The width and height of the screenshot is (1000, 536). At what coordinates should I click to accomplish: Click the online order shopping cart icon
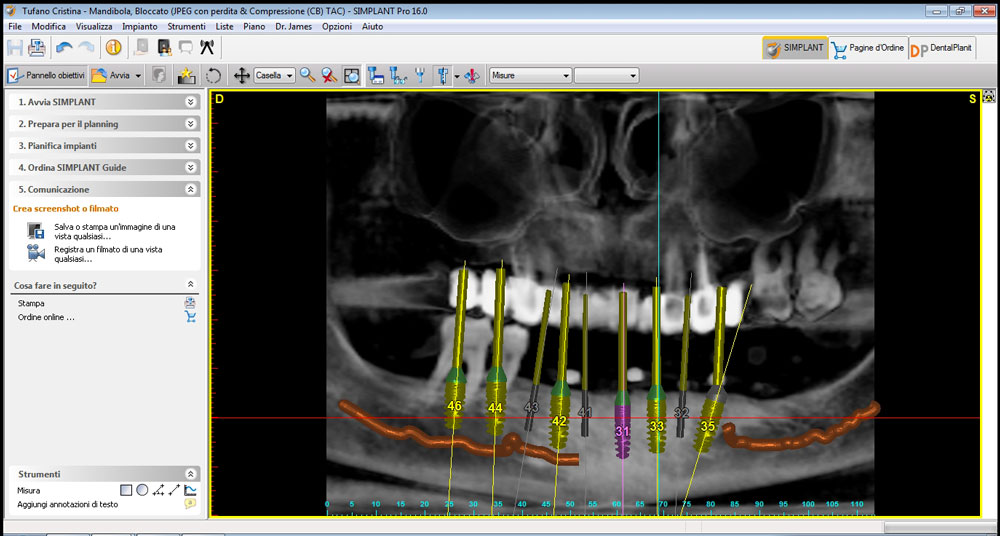(190, 317)
